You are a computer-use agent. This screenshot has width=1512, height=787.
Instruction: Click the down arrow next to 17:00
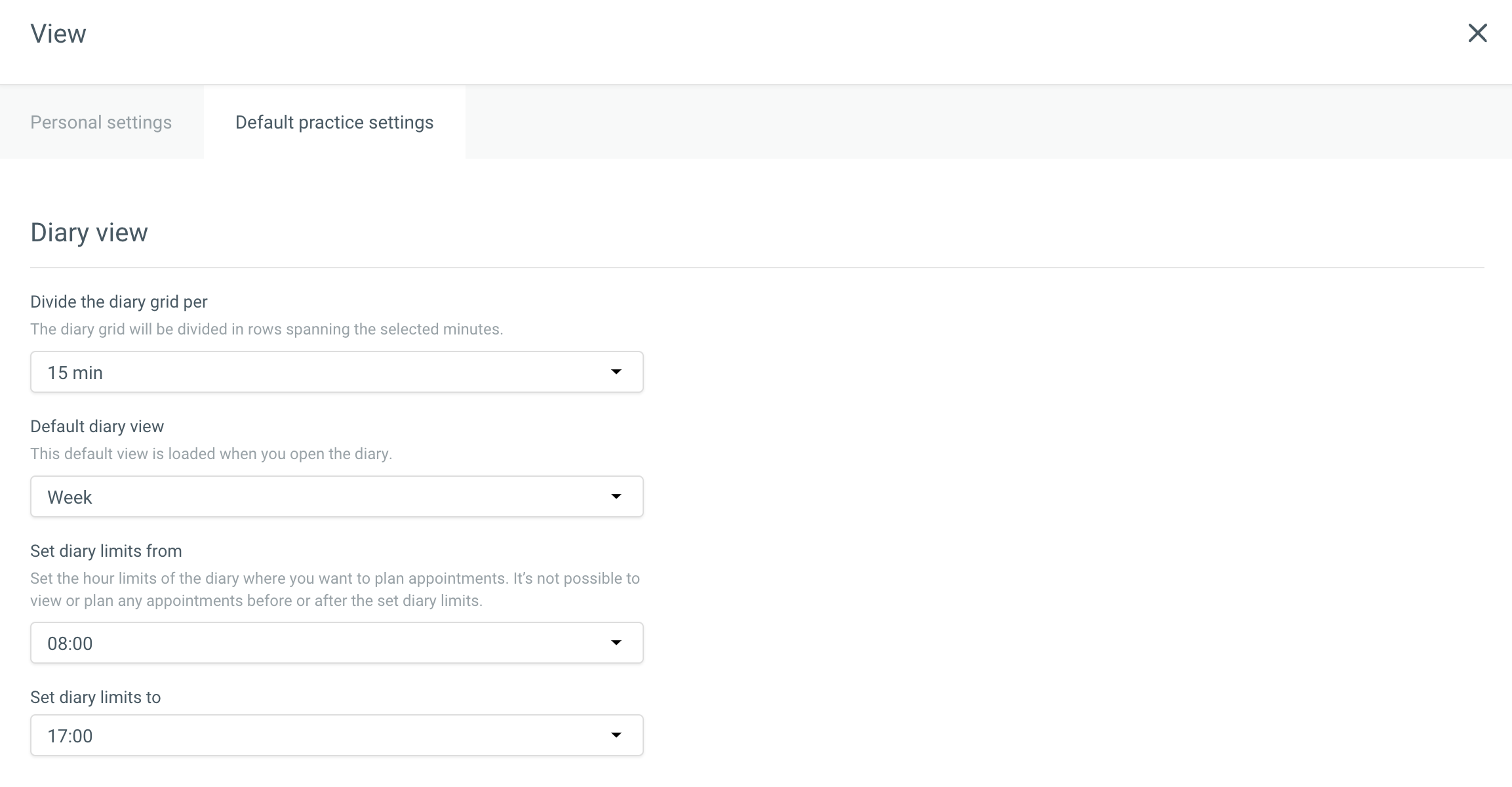click(616, 735)
